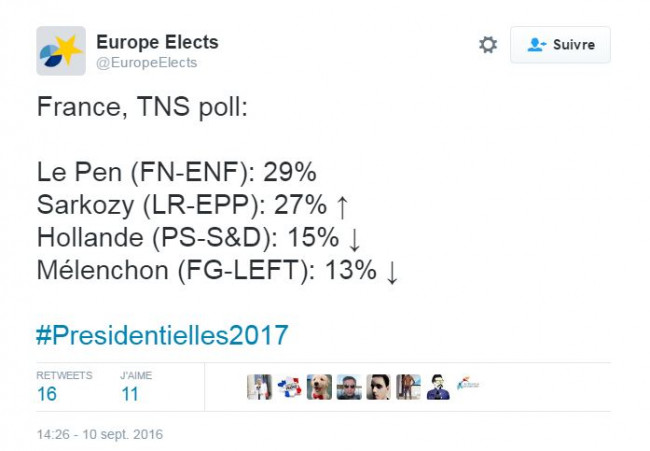Open the cartoon suited figure avatar
650x451 pixels.
coord(438,387)
